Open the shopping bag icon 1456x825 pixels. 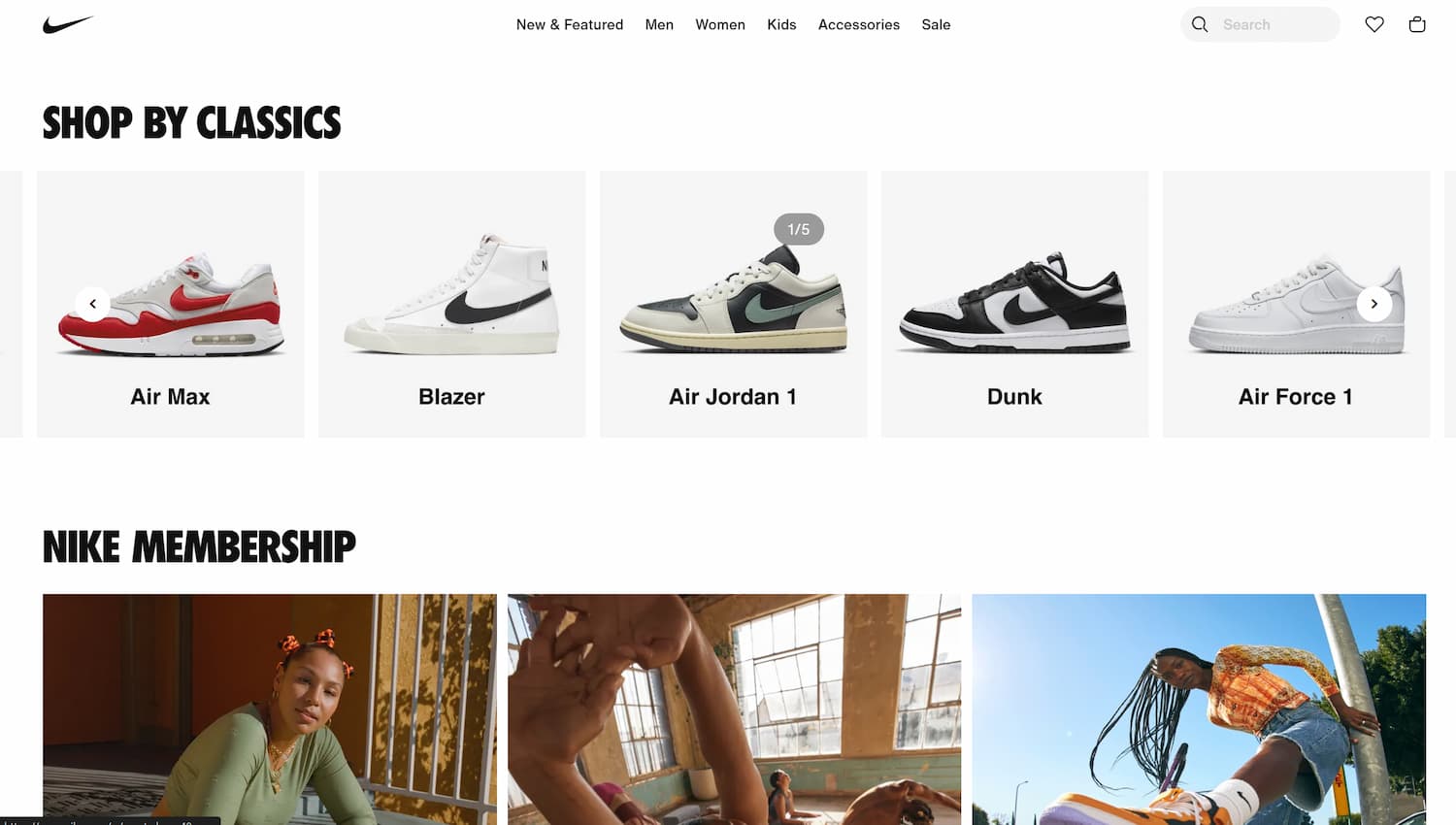[x=1417, y=24]
